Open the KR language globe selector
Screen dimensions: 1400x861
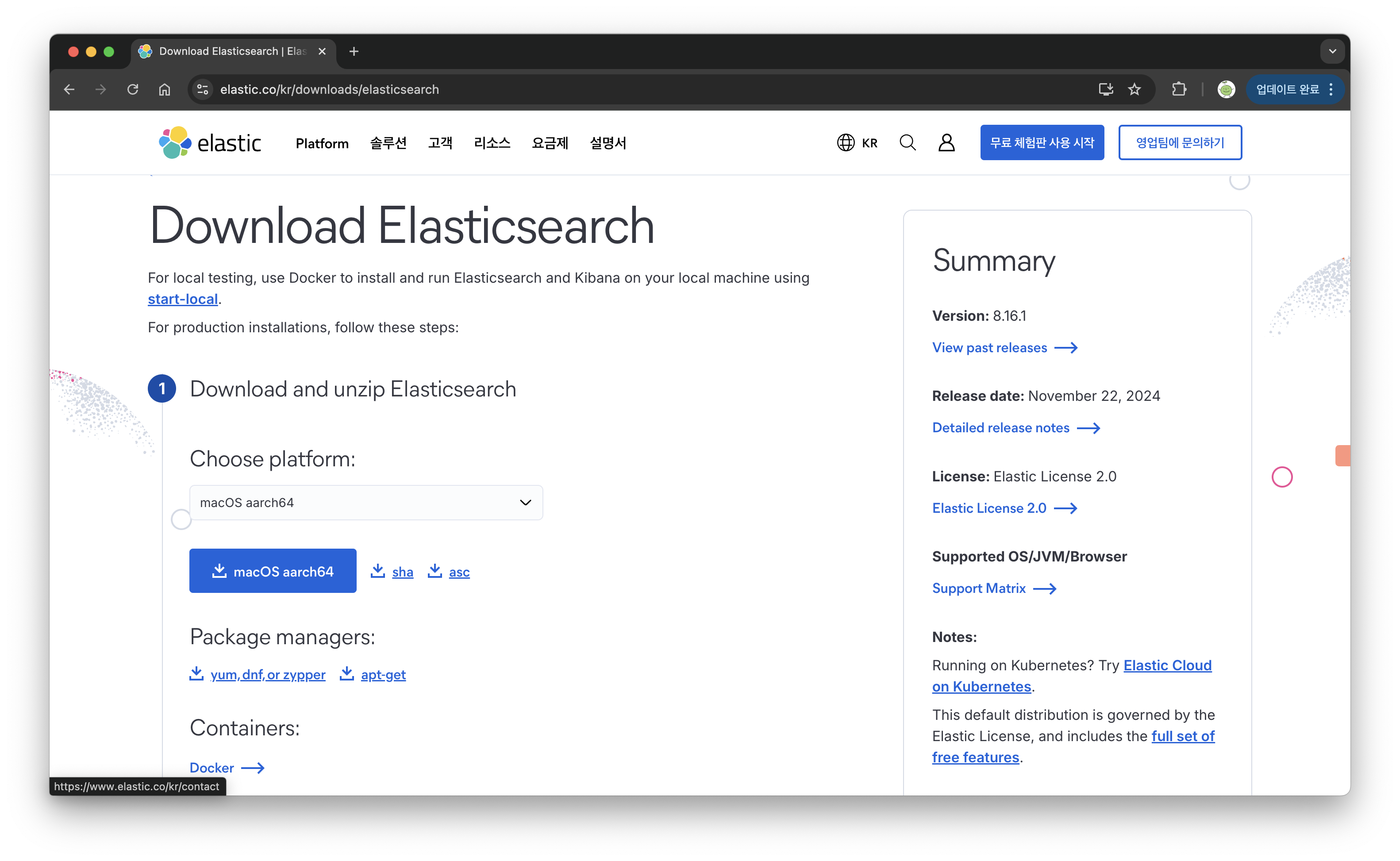[857, 142]
